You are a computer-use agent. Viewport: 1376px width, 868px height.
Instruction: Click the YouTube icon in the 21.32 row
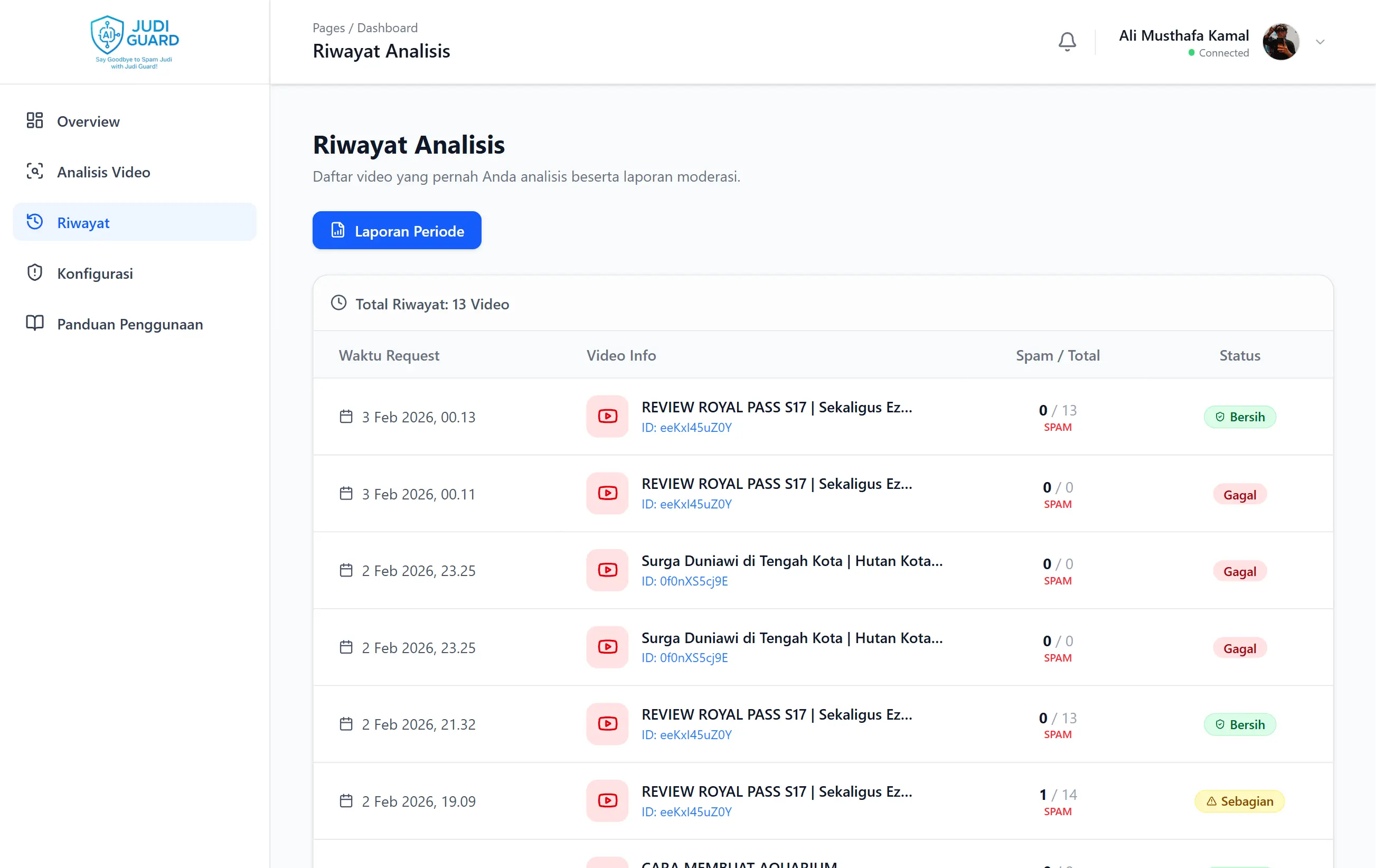(x=607, y=724)
